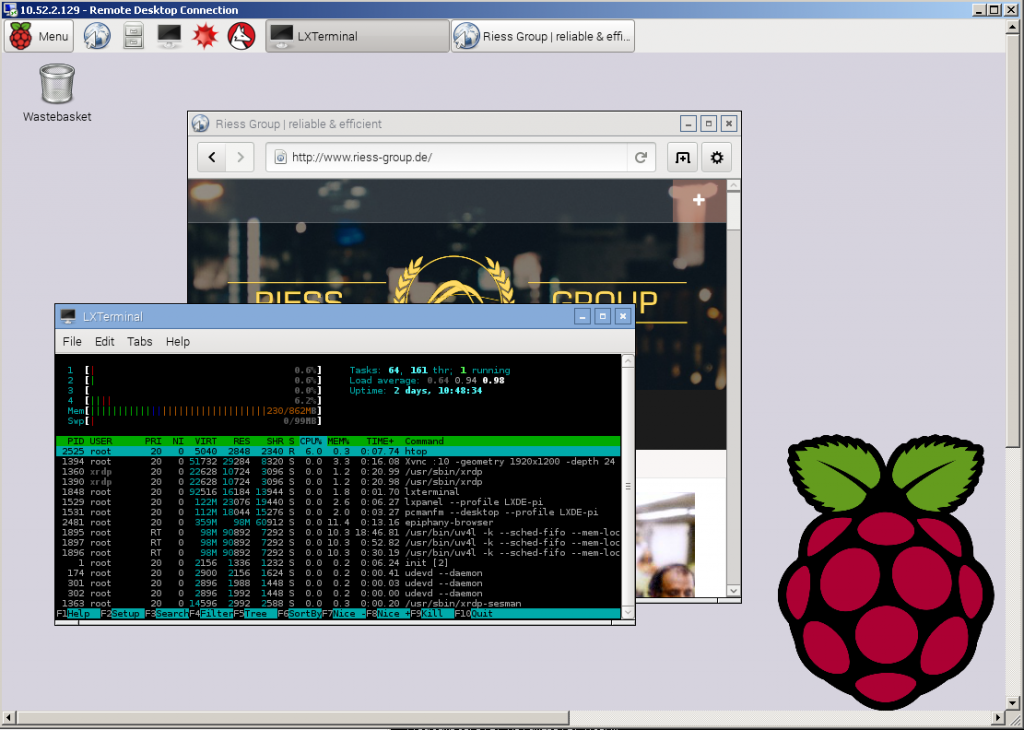The height and width of the screenshot is (730, 1024).
Task: Open the File menu in LXTerminal
Action: point(72,341)
